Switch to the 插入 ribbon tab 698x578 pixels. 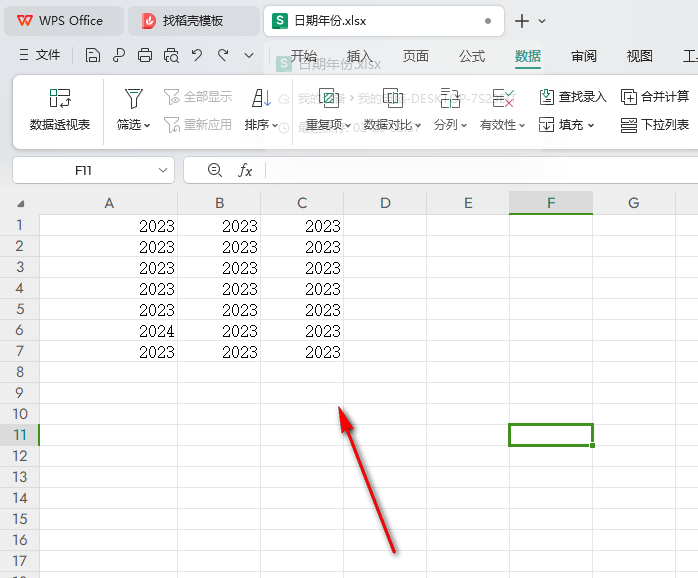tap(360, 56)
